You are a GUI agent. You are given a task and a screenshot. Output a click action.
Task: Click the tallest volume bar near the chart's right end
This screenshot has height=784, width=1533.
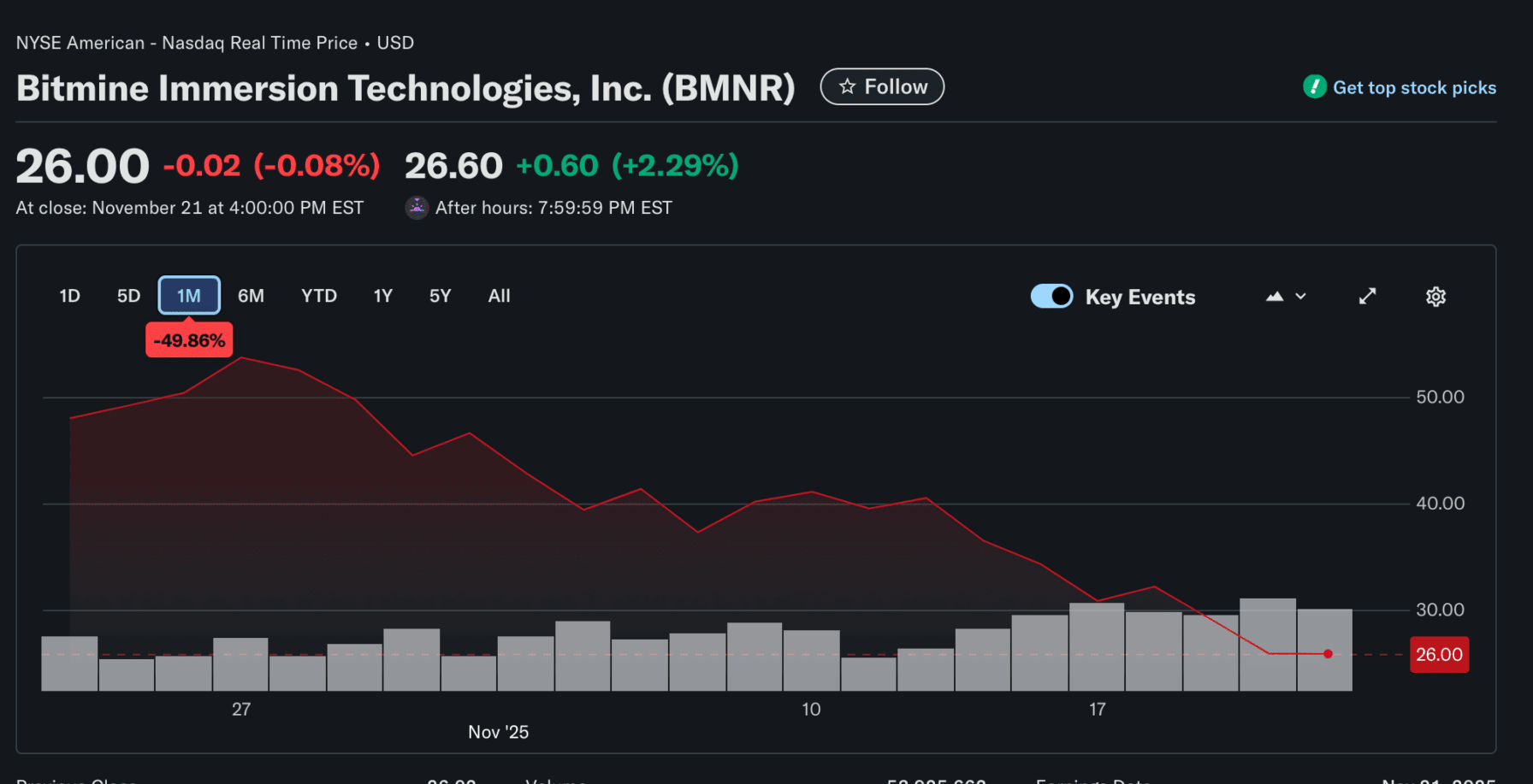coord(1267,644)
